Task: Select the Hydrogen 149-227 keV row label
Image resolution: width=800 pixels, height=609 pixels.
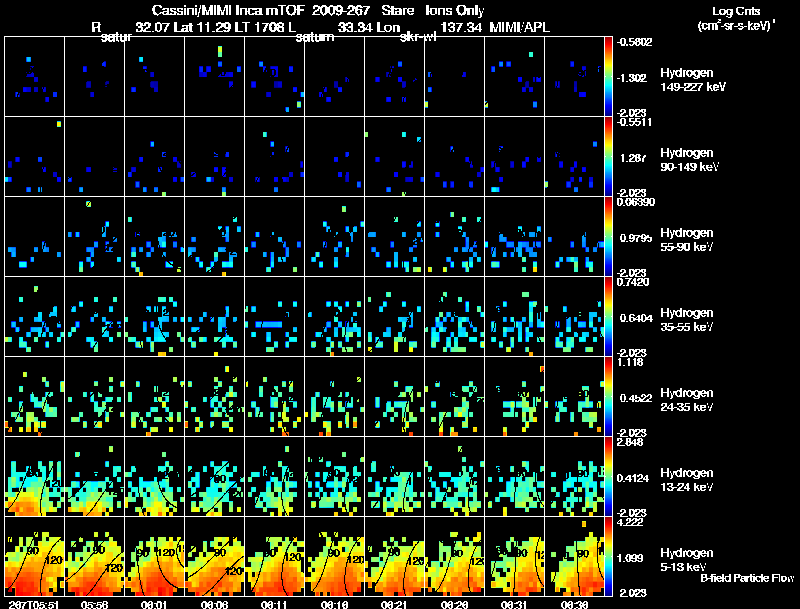Action: pos(692,80)
